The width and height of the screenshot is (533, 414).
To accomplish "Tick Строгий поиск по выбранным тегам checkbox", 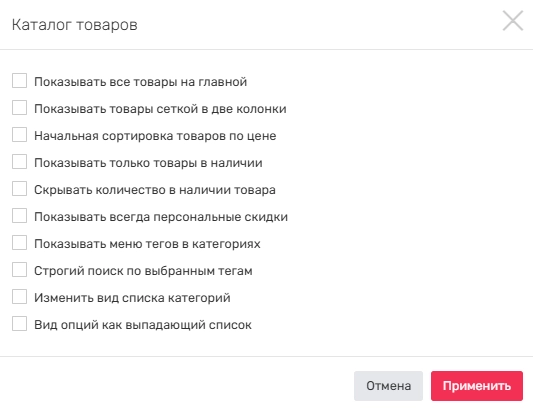I will coord(19,270).
